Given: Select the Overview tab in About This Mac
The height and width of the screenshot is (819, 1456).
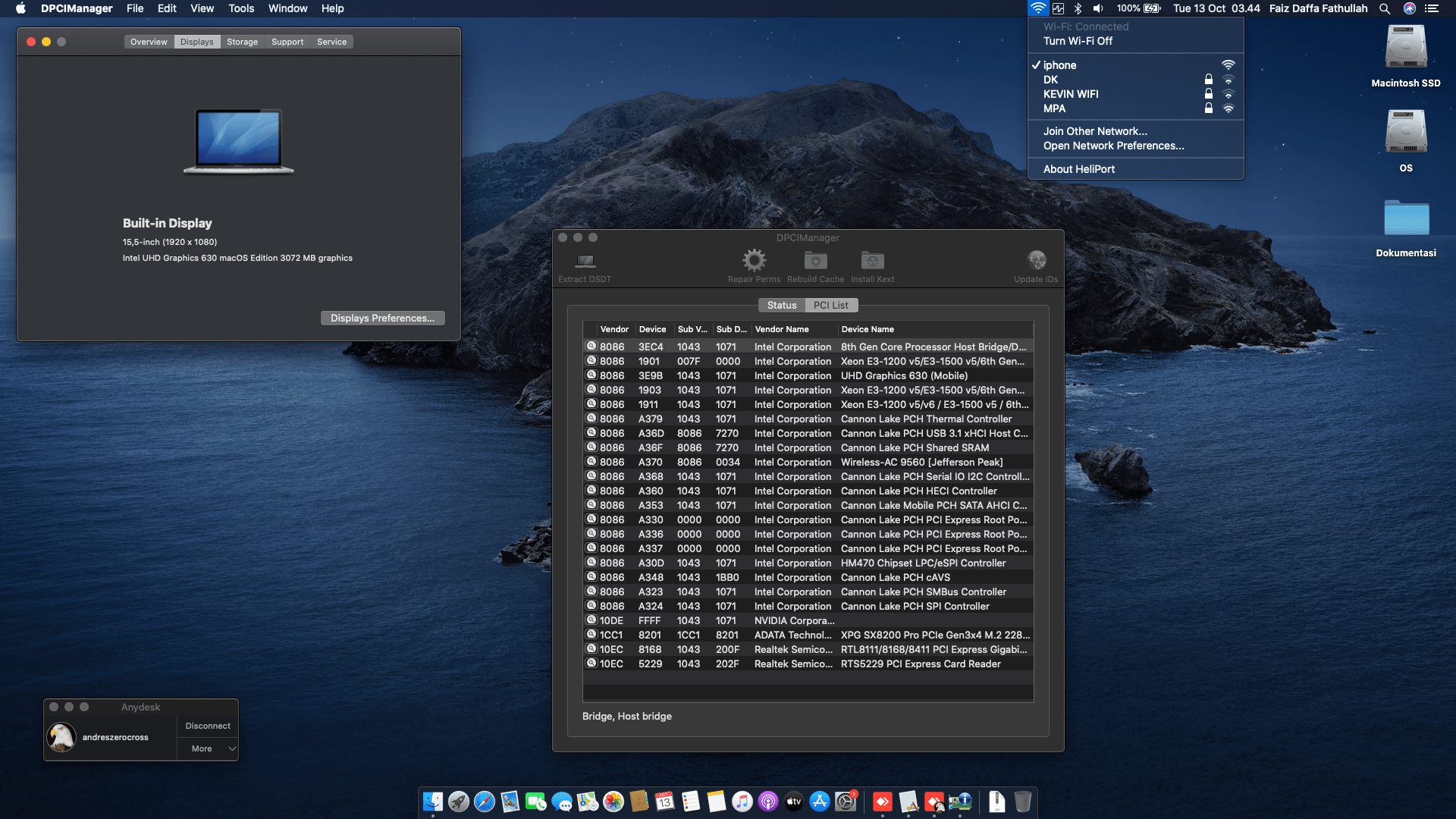Looking at the screenshot, I should [149, 42].
